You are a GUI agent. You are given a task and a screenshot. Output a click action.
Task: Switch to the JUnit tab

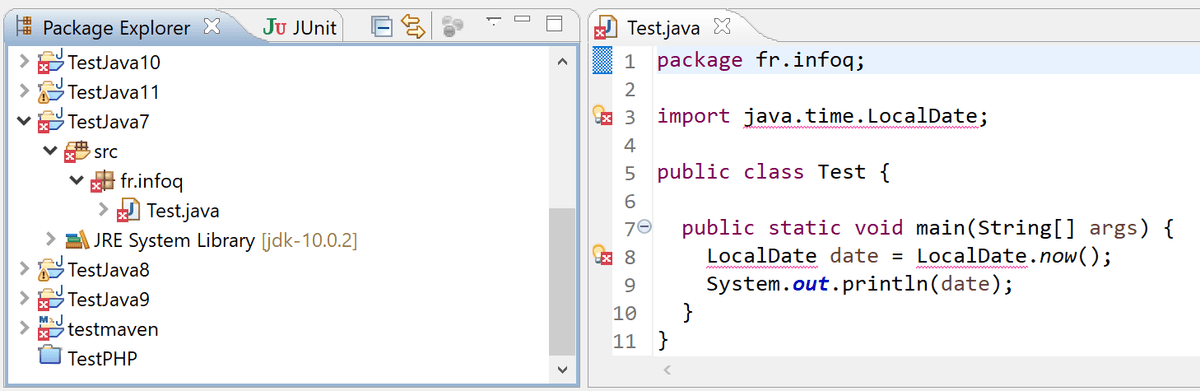299,28
